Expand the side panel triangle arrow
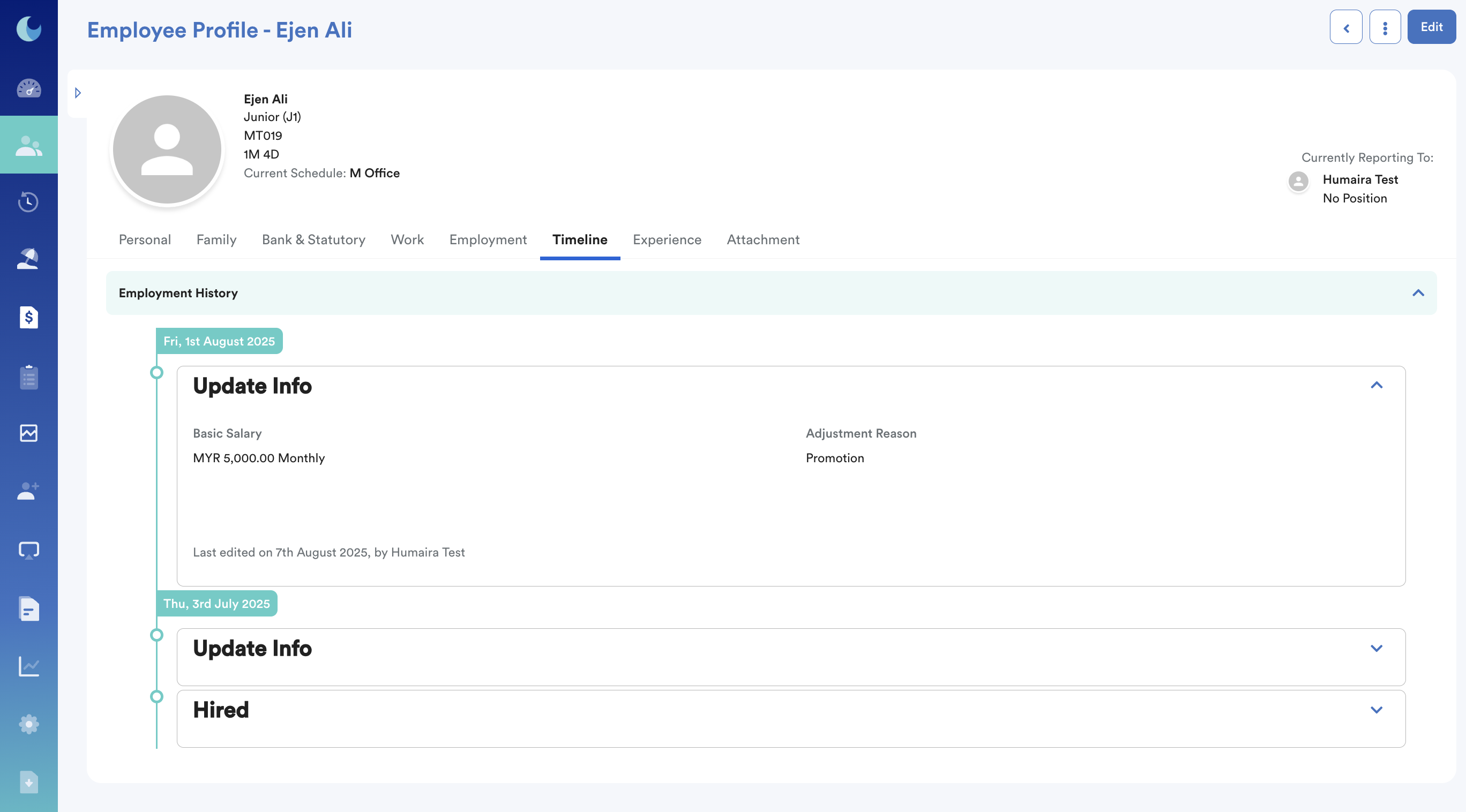 [x=78, y=93]
